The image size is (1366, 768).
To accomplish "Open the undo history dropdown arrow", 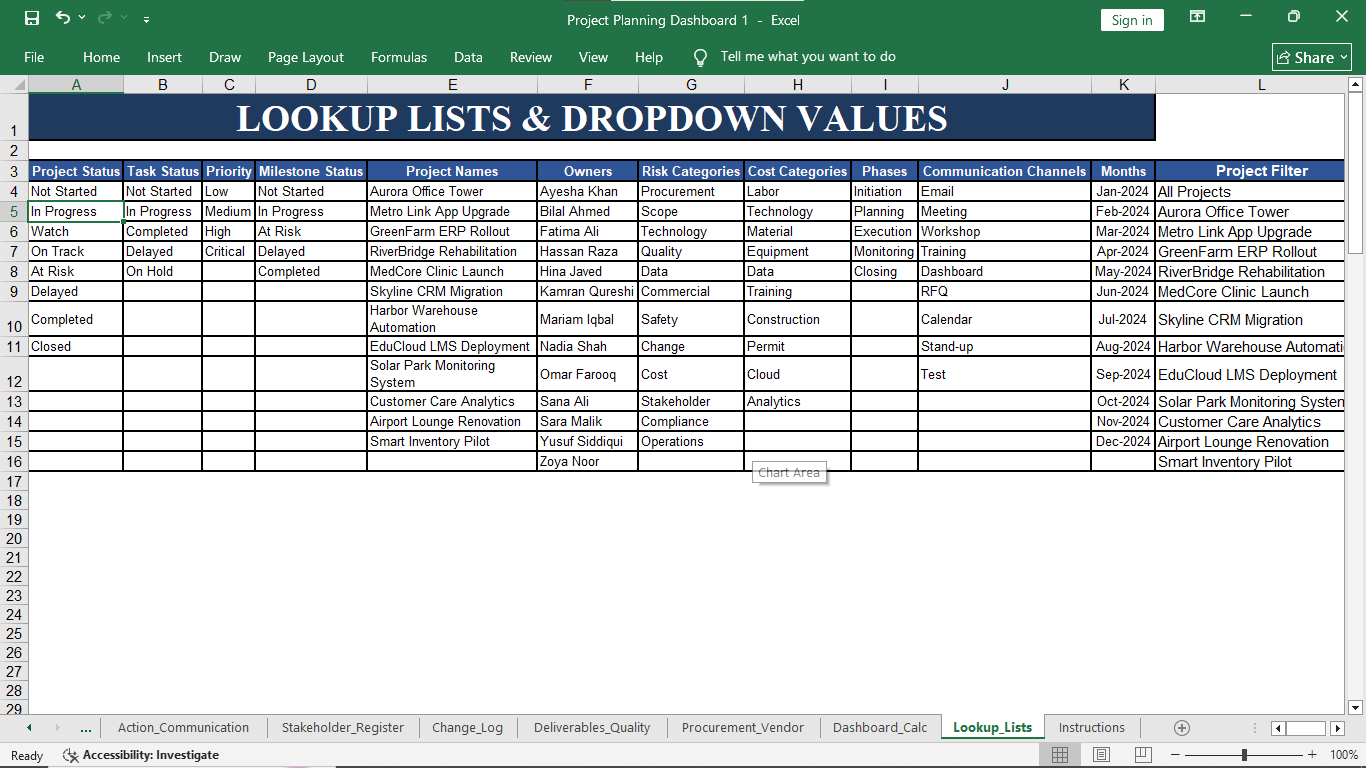I will pos(82,18).
